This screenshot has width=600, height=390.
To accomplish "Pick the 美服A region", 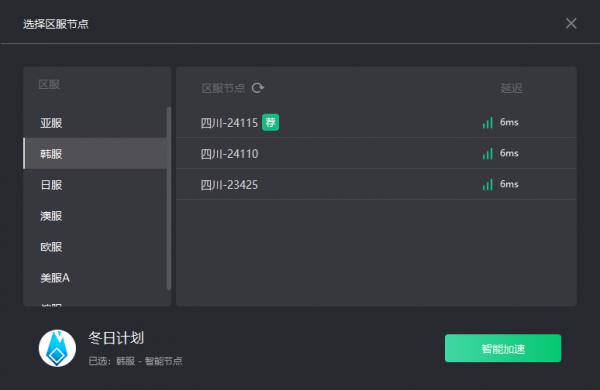I will pos(95,278).
